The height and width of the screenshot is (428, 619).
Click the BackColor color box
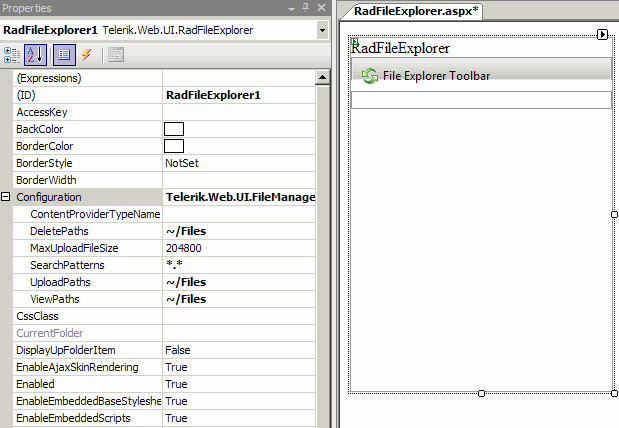174,129
